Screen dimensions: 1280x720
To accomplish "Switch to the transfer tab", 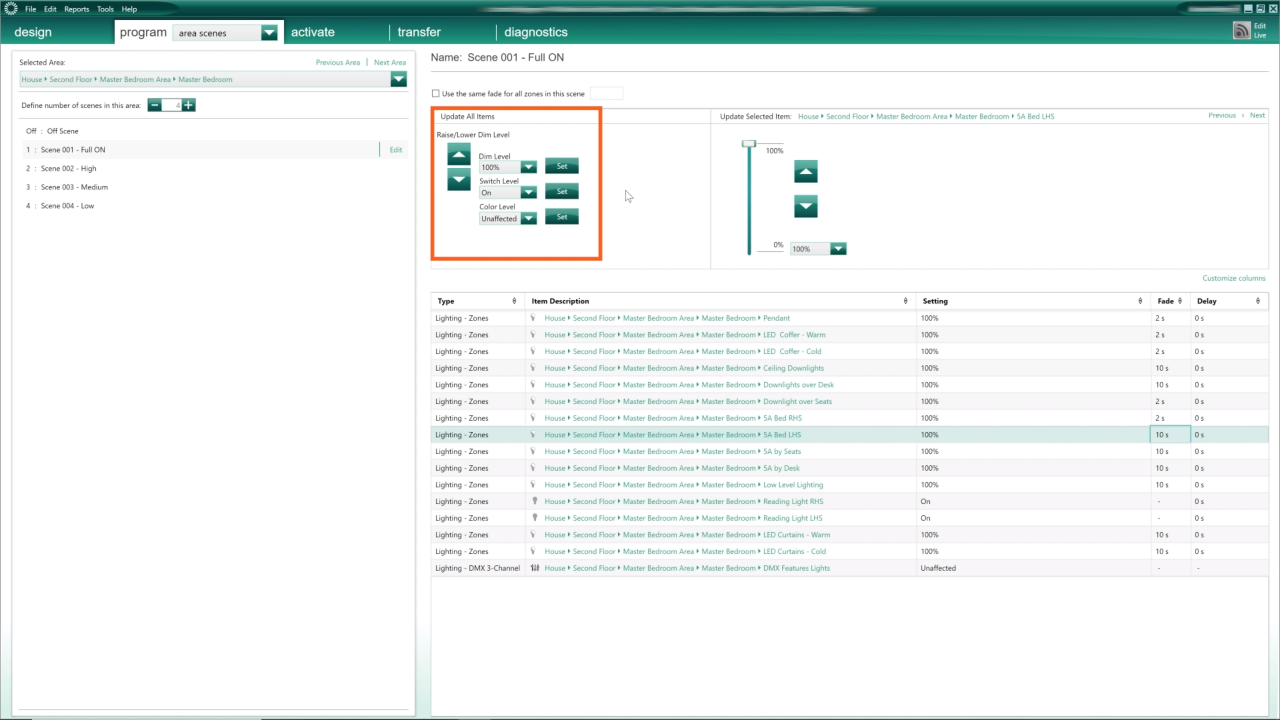I will 419,32.
